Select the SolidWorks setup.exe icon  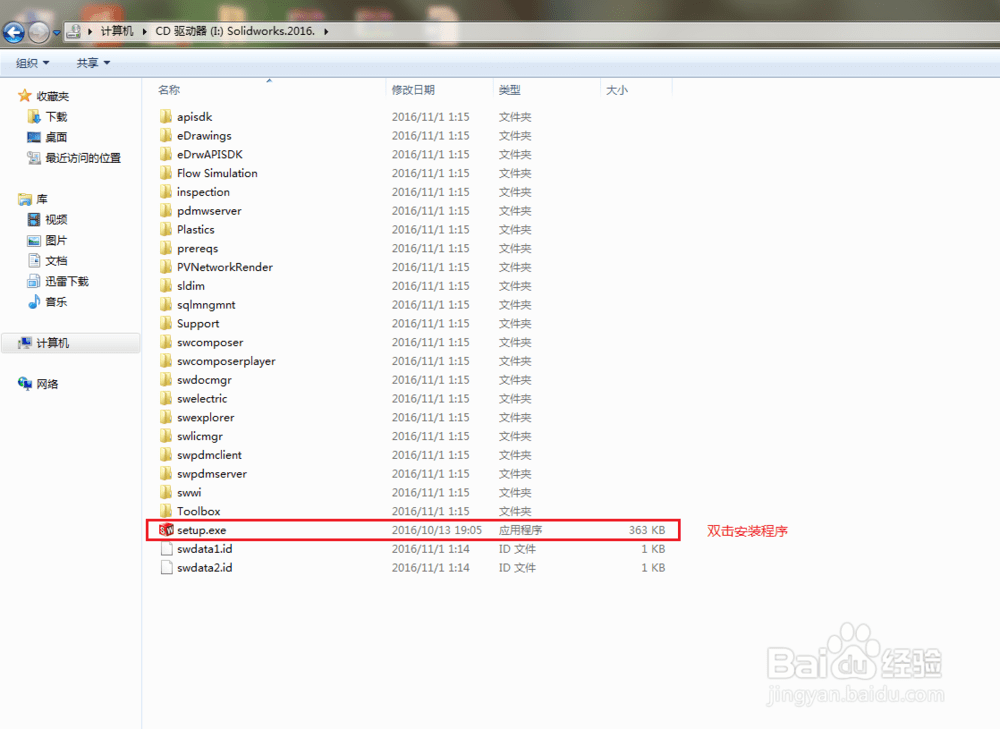coord(166,529)
